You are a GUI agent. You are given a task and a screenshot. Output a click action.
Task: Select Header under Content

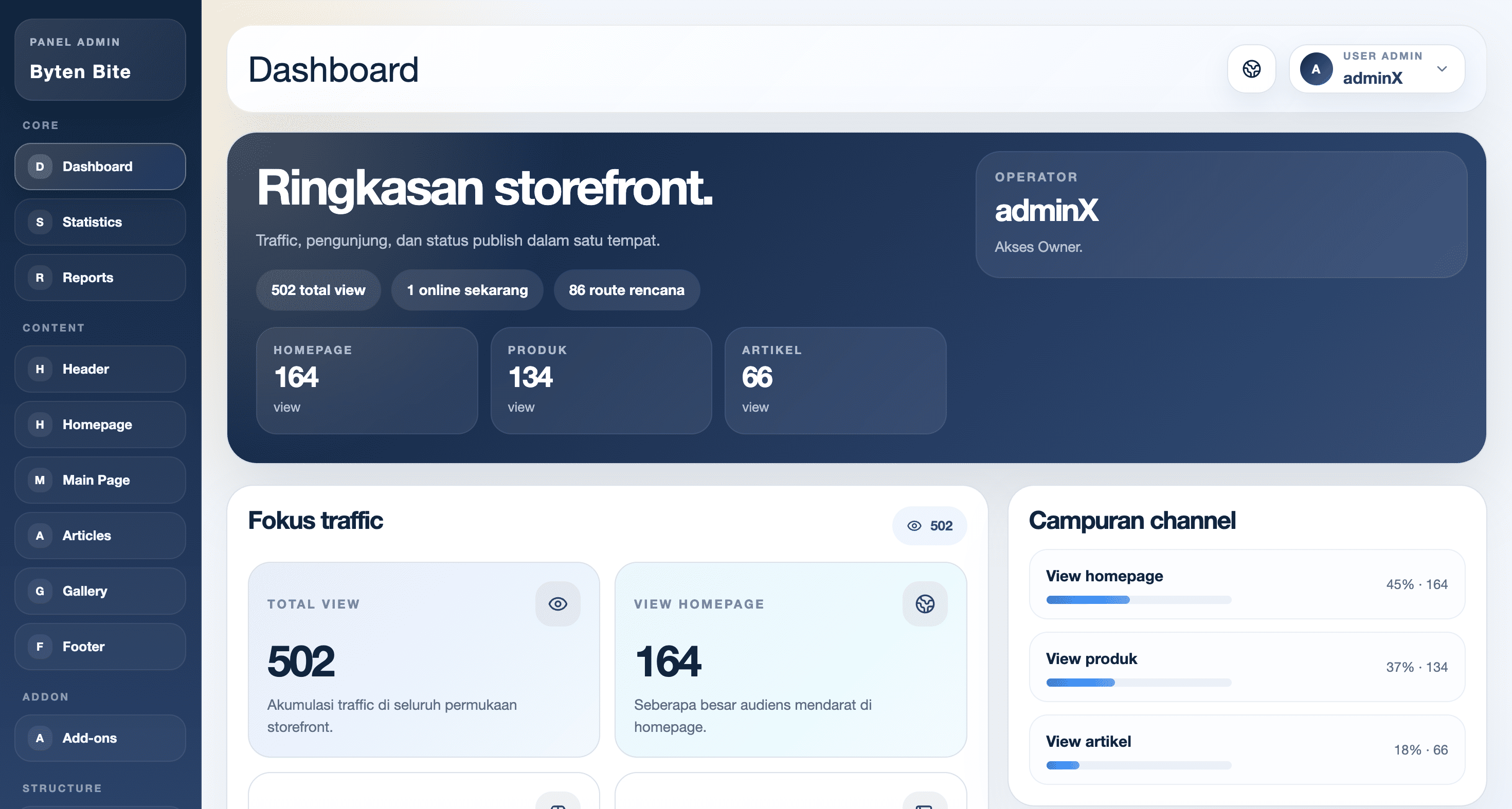(100, 369)
